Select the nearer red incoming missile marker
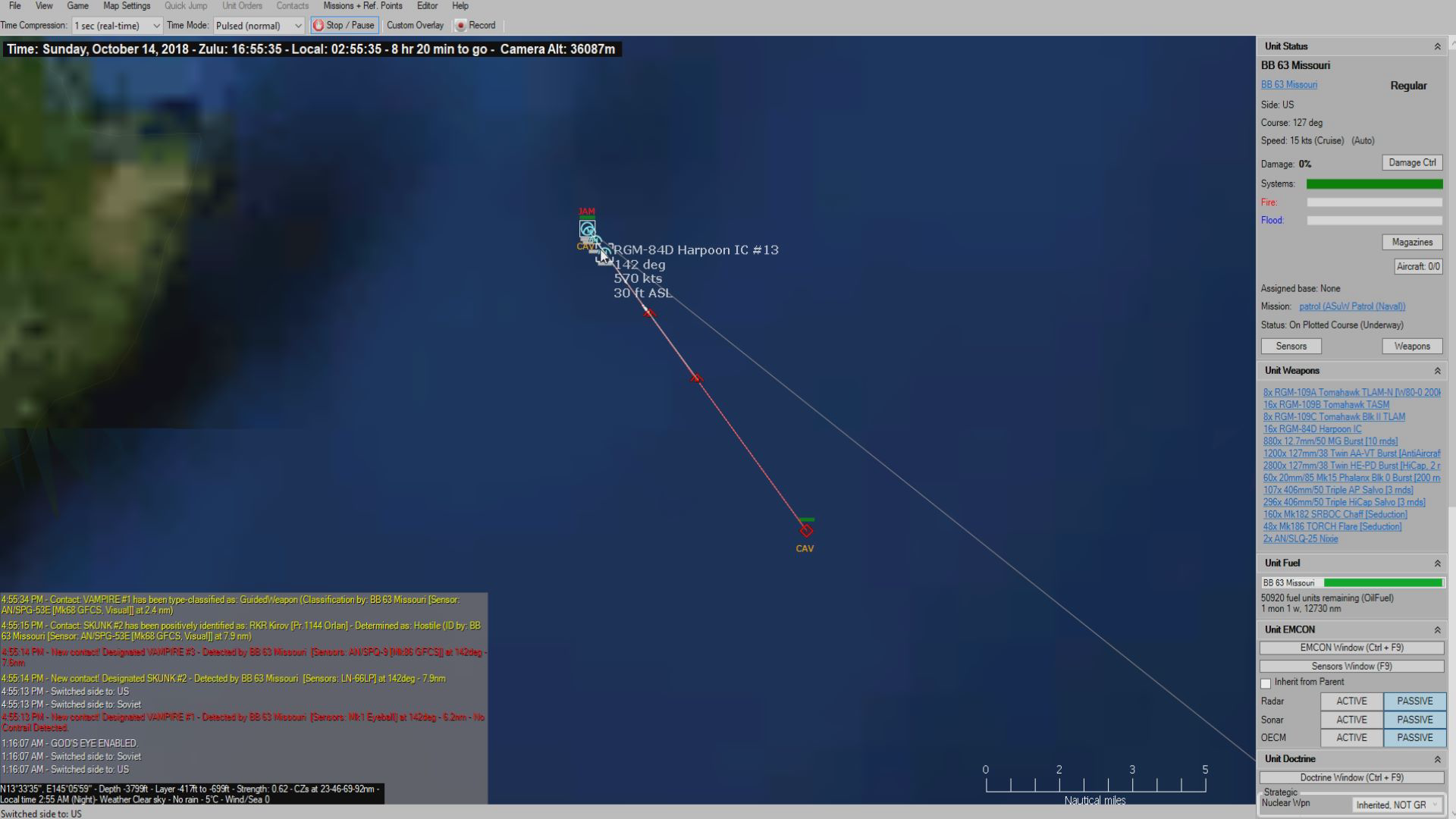Viewport: 1456px width, 819px height. pos(649,312)
